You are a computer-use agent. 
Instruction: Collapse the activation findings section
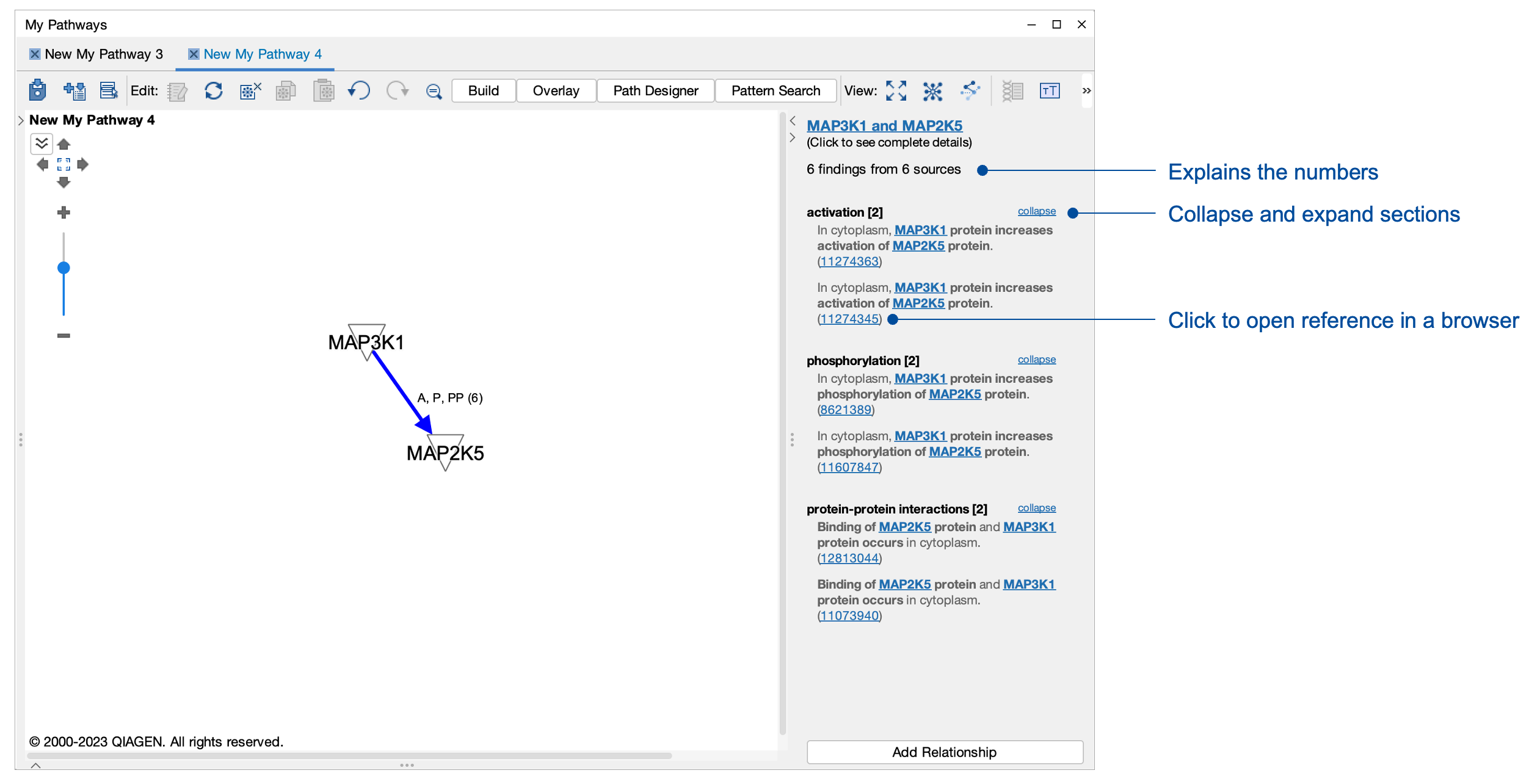point(1036,211)
